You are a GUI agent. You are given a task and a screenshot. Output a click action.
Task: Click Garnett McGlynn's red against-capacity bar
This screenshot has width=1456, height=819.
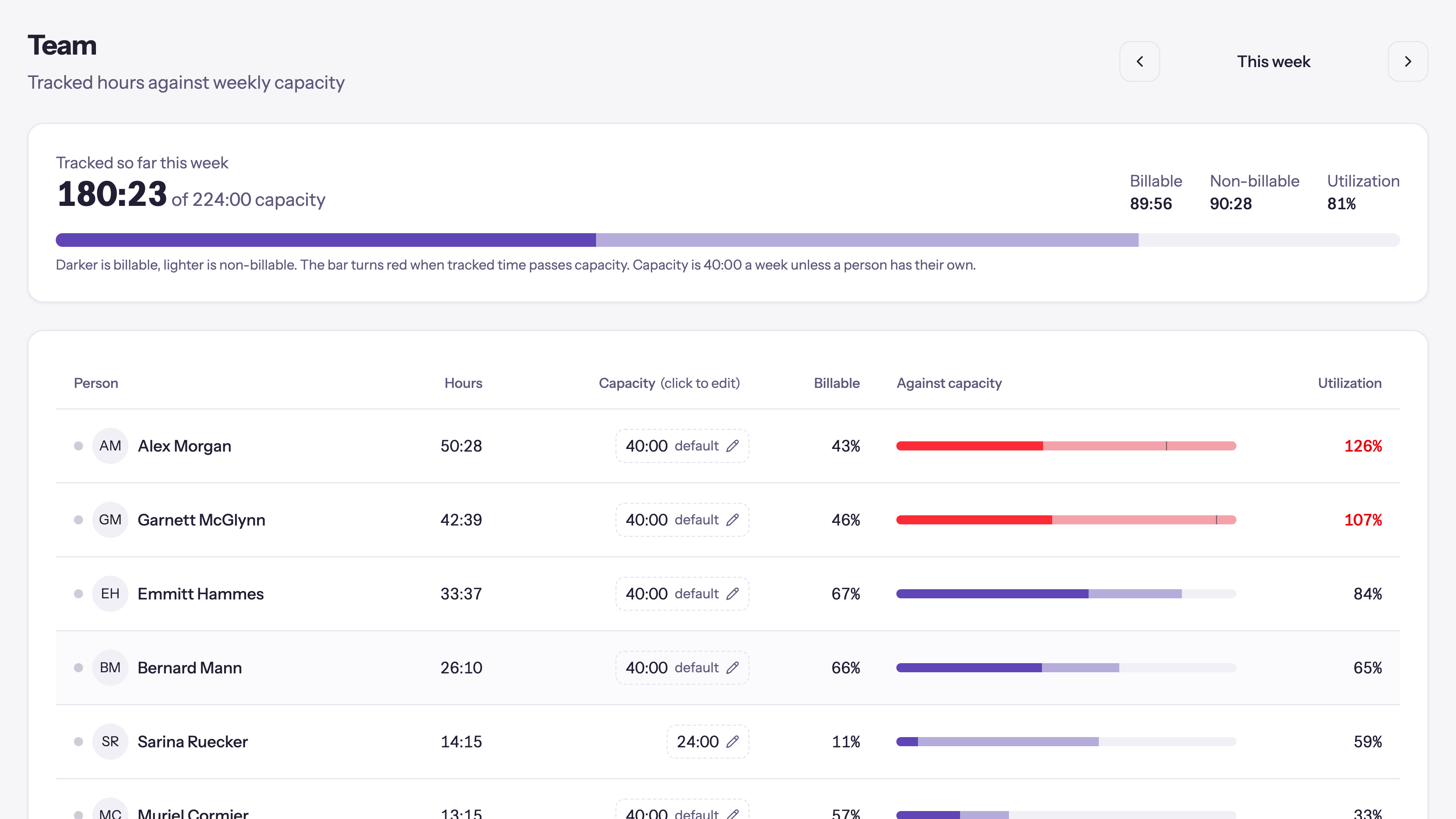pos(1066,520)
